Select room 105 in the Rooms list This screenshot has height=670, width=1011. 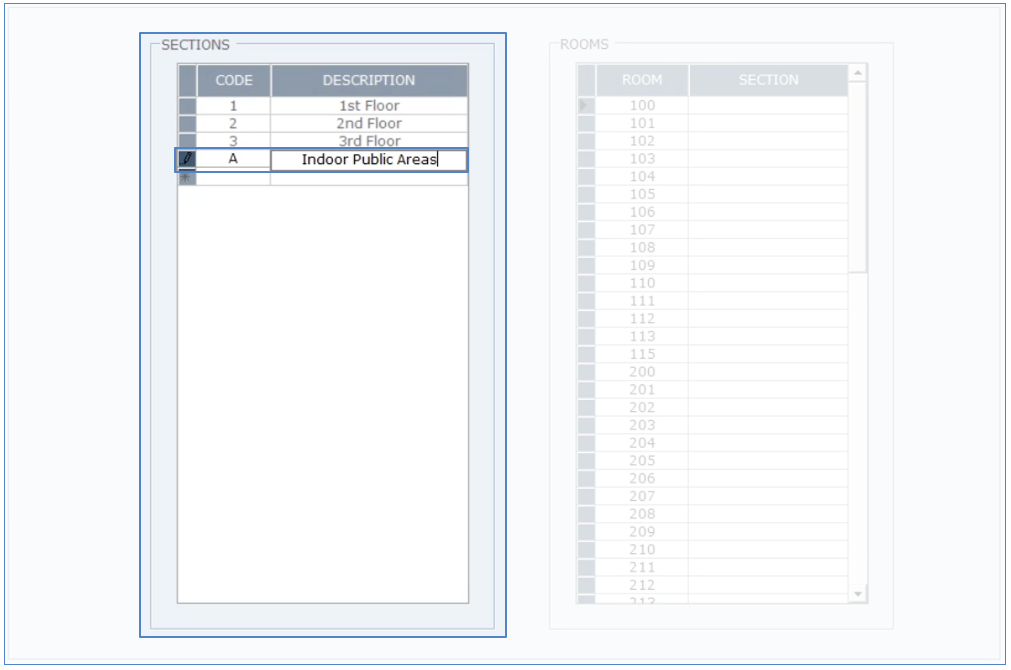(x=642, y=194)
